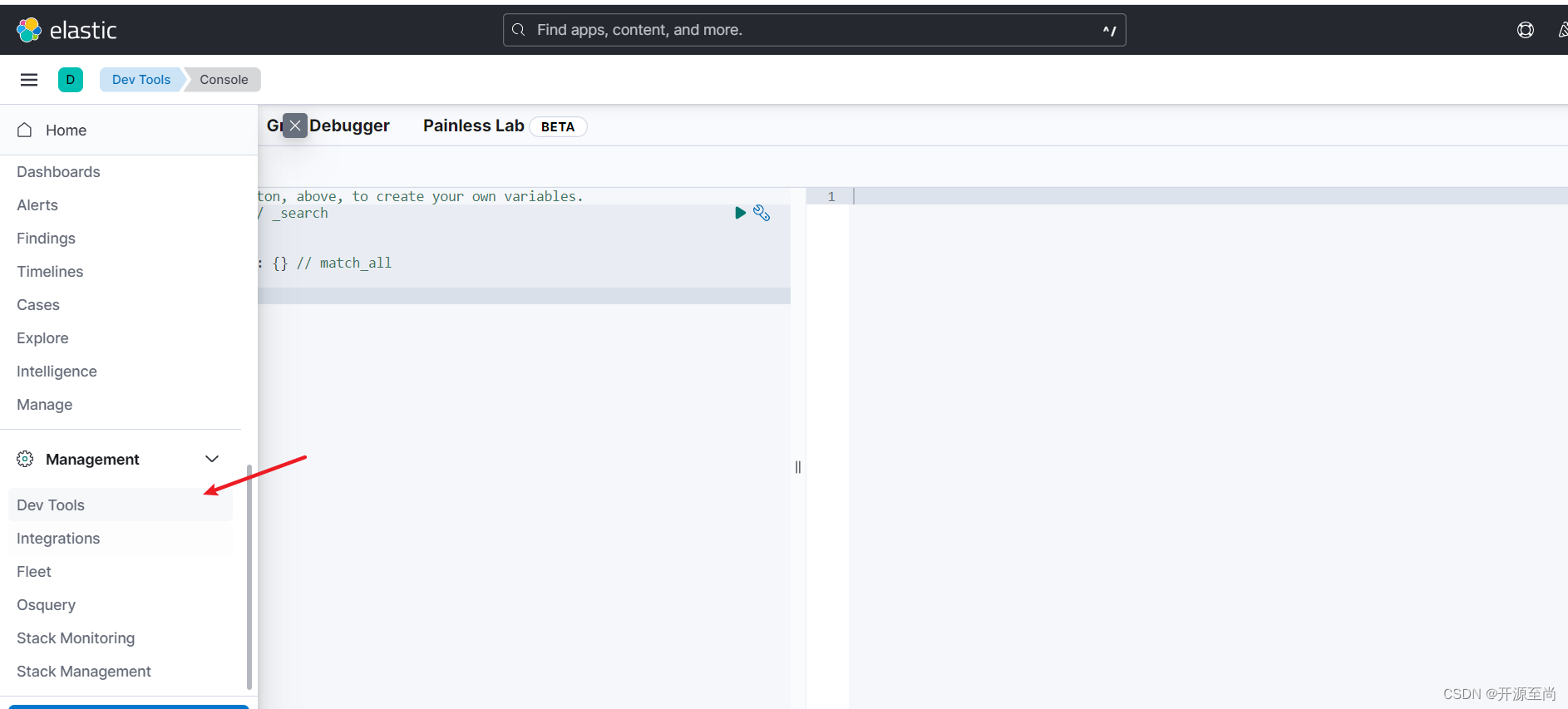This screenshot has height=709, width=1568.
Task: Click line number 1 in output
Action: coord(831,196)
